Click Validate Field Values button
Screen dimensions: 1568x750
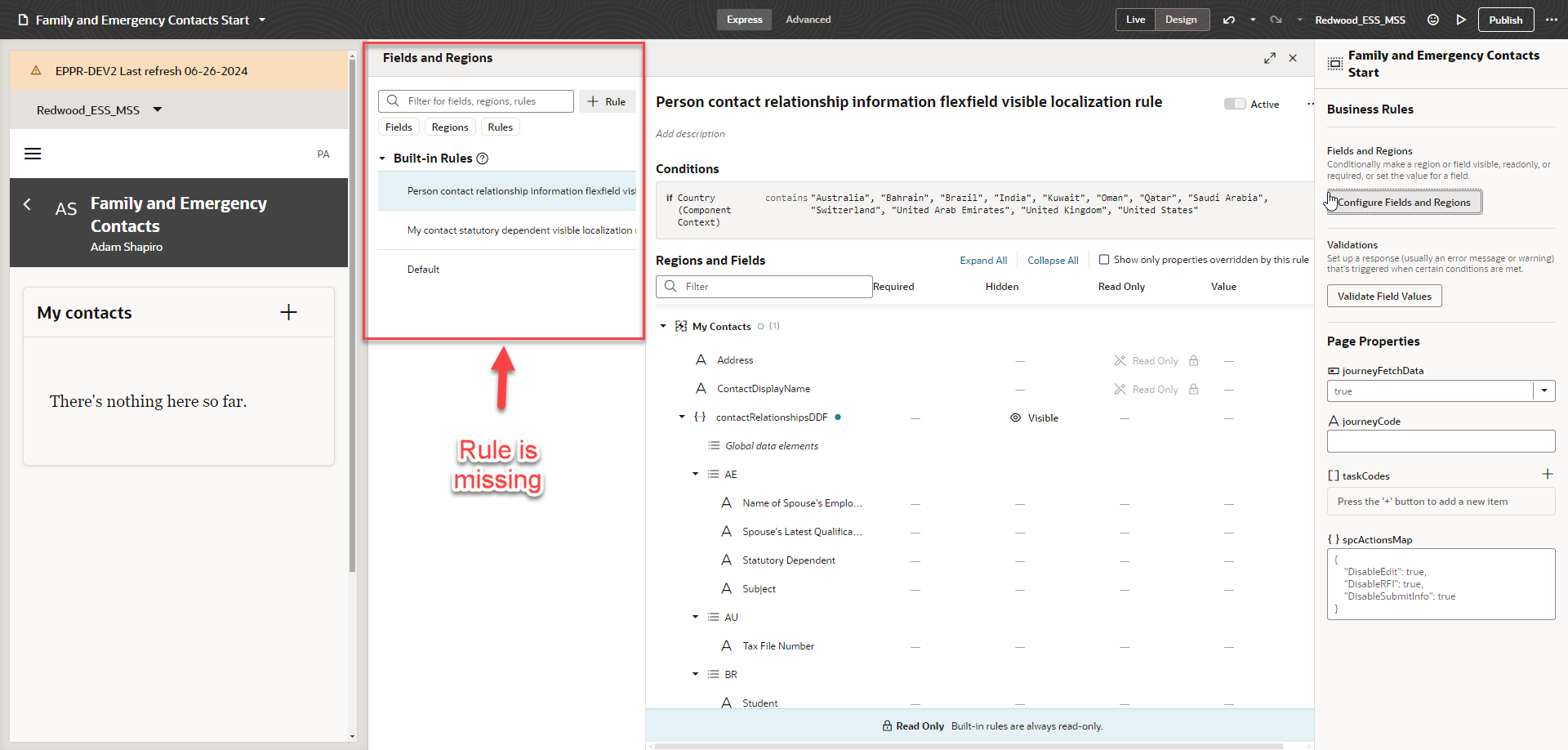(x=1384, y=296)
